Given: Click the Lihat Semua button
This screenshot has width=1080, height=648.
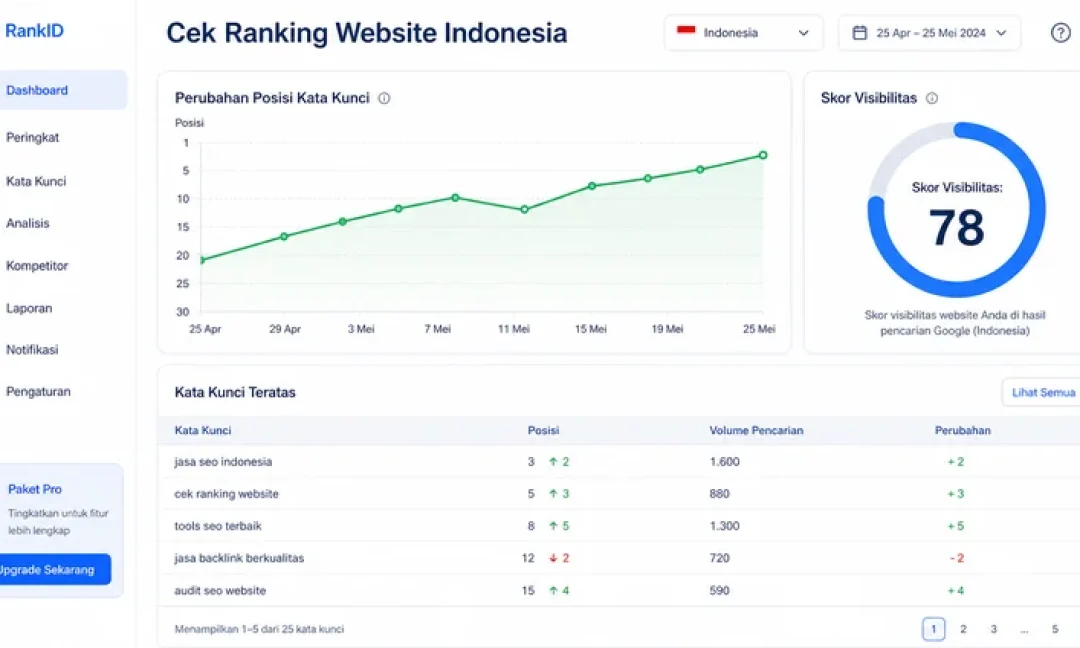Looking at the screenshot, I should pos(1041,393).
